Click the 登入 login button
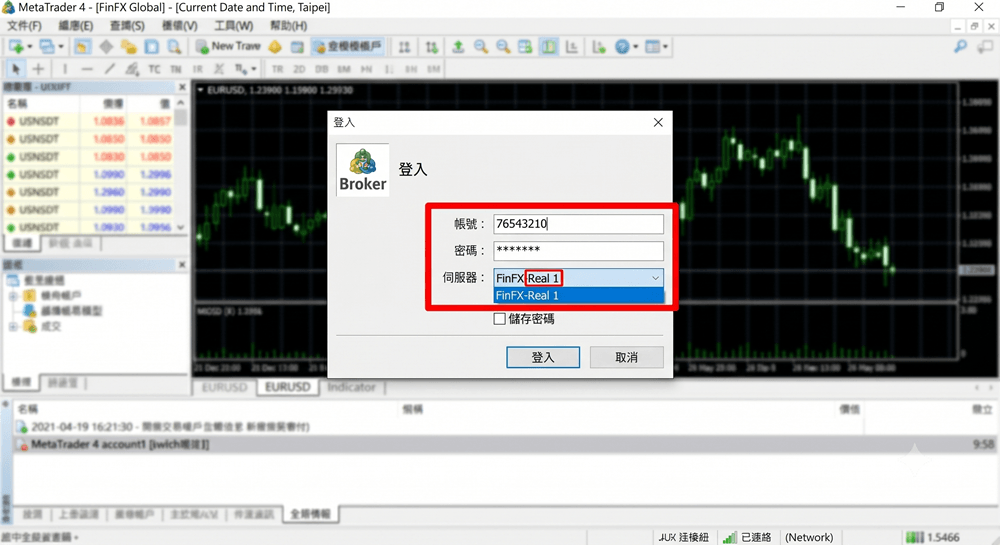This screenshot has width=1000, height=545. tap(543, 357)
